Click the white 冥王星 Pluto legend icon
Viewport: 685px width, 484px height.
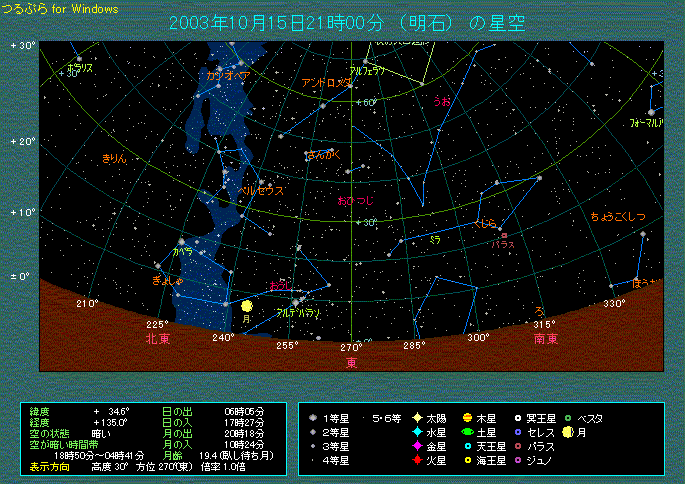pos(518,418)
